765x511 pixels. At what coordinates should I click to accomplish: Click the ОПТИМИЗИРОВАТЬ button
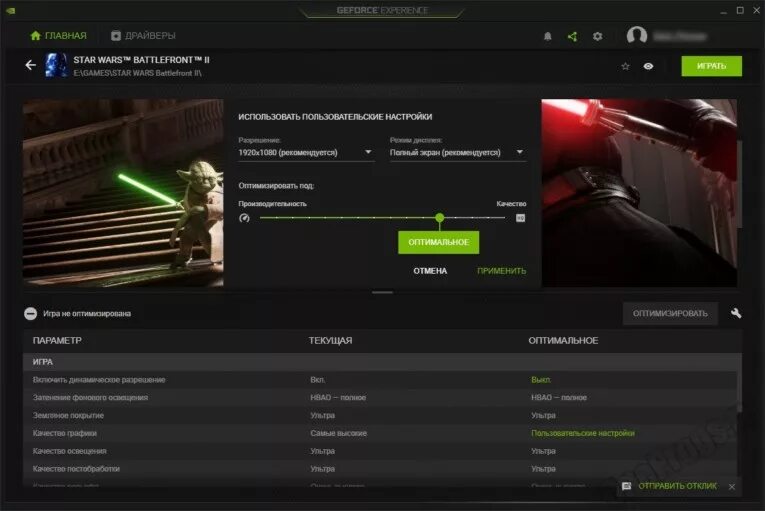pyautogui.click(x=670, y=313)
